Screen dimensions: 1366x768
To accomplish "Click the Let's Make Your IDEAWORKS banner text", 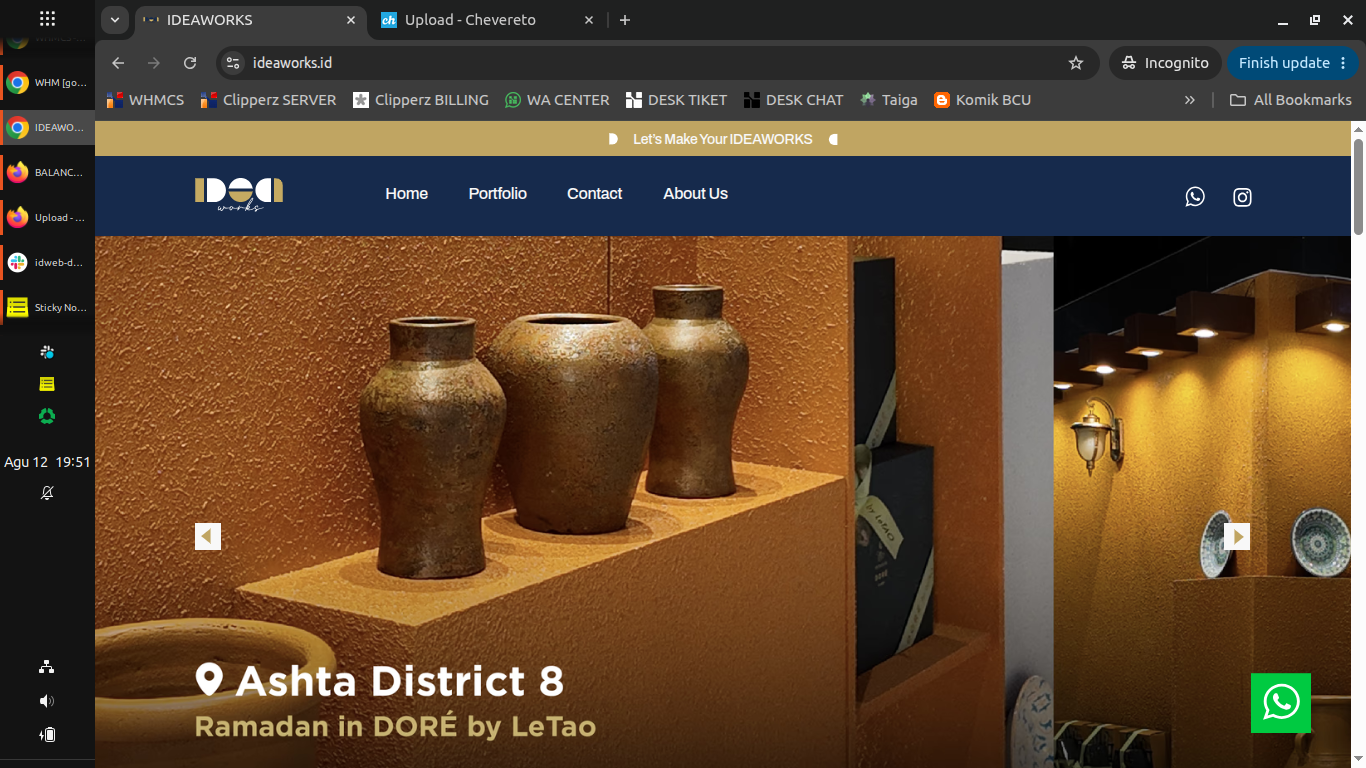I will pyautogui.click(x=723, y=139).
